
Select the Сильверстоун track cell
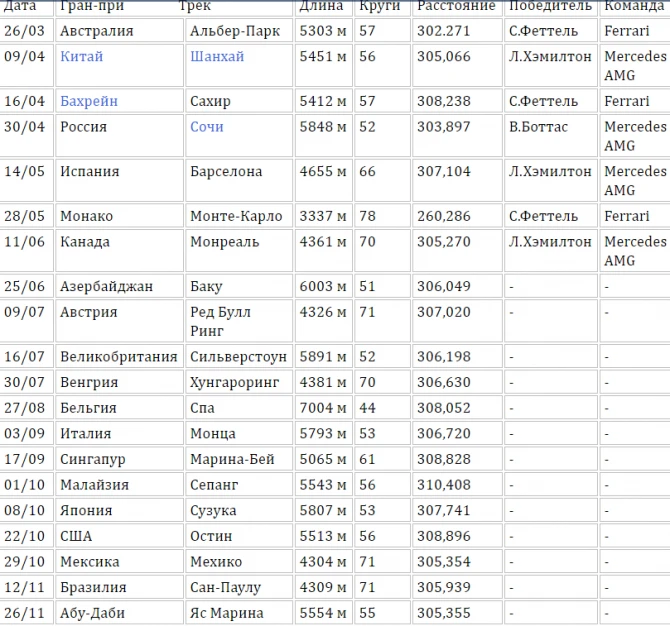click(x=238, y=357)
